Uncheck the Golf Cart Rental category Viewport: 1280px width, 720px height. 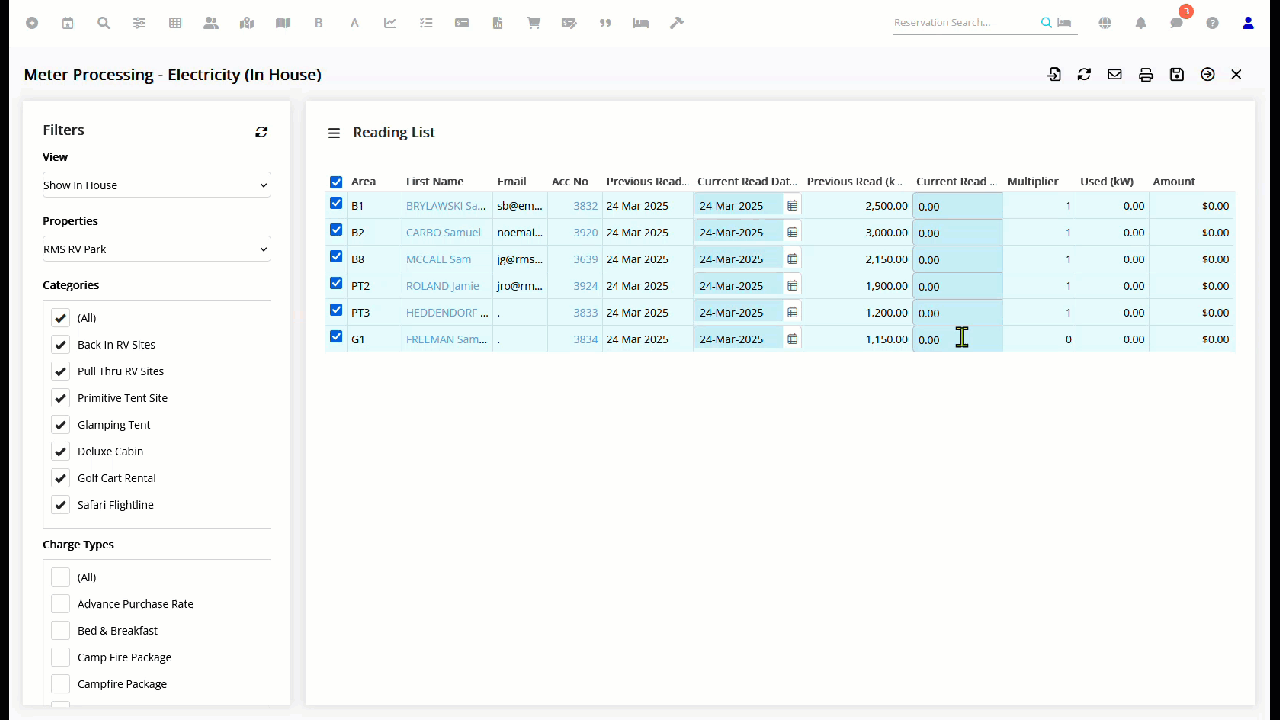pyautogui.click(x=61, y=478)
